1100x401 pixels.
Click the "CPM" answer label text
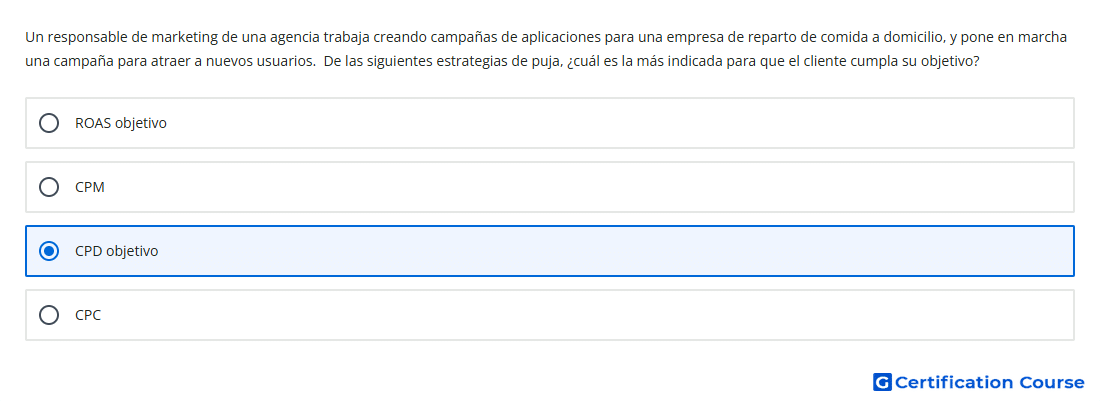point(90,187)
